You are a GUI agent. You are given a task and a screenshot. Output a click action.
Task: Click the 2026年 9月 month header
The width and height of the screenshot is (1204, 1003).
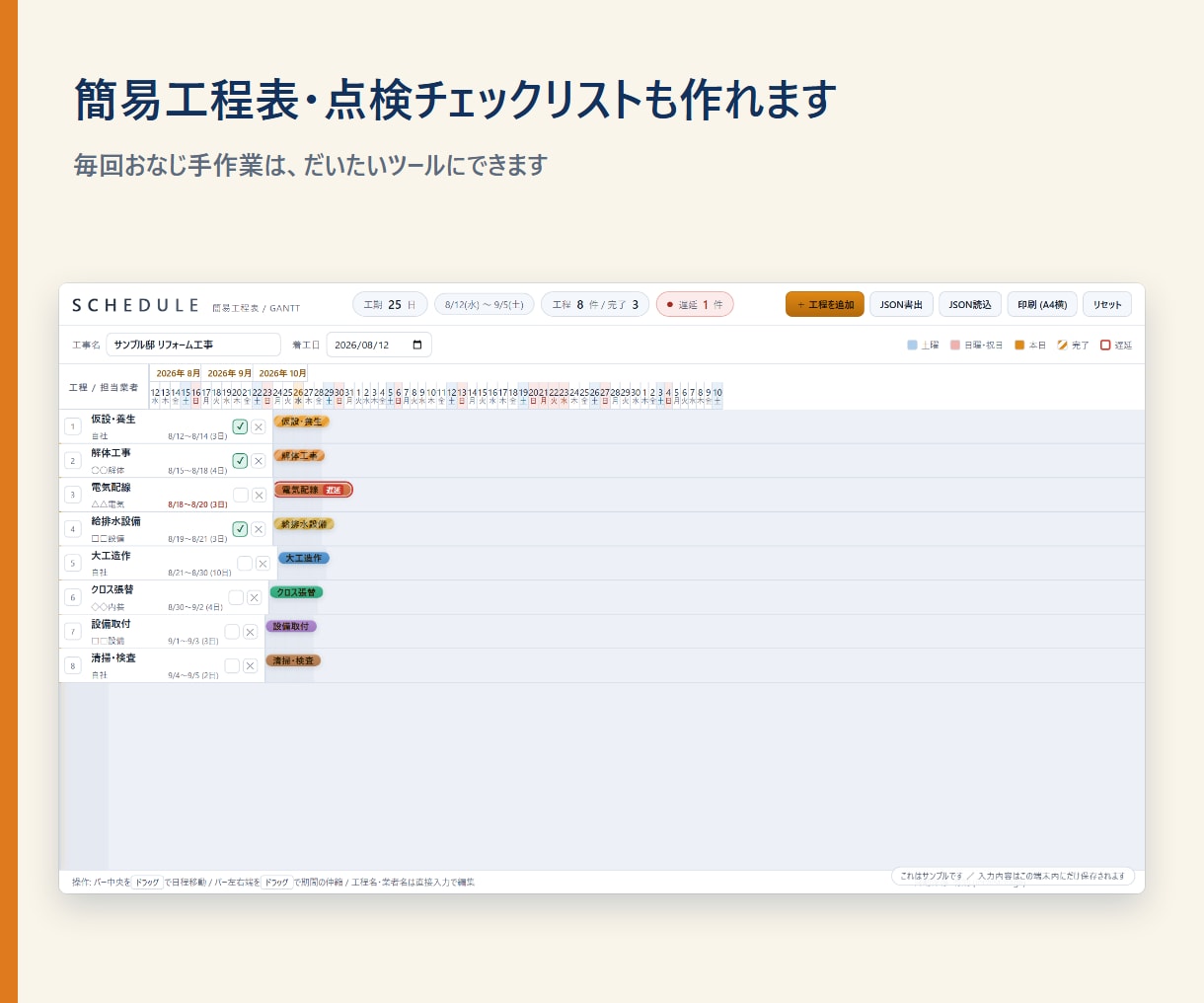229,373
